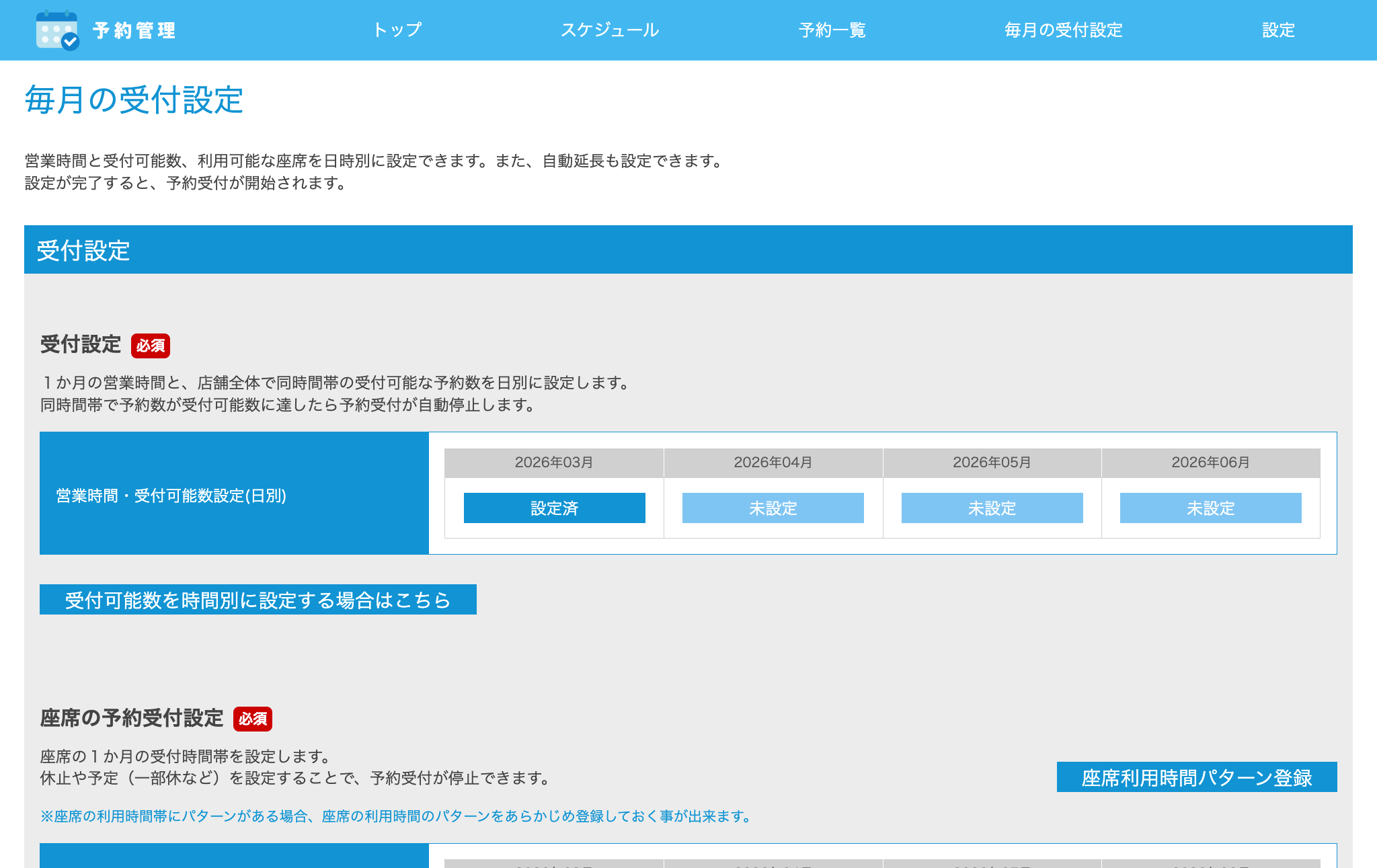Click the 営業時間・受付可能数設定(日別) row label
Image resolution: width=1377 pixels, height=868 pixels.
[x=170, y=498]
